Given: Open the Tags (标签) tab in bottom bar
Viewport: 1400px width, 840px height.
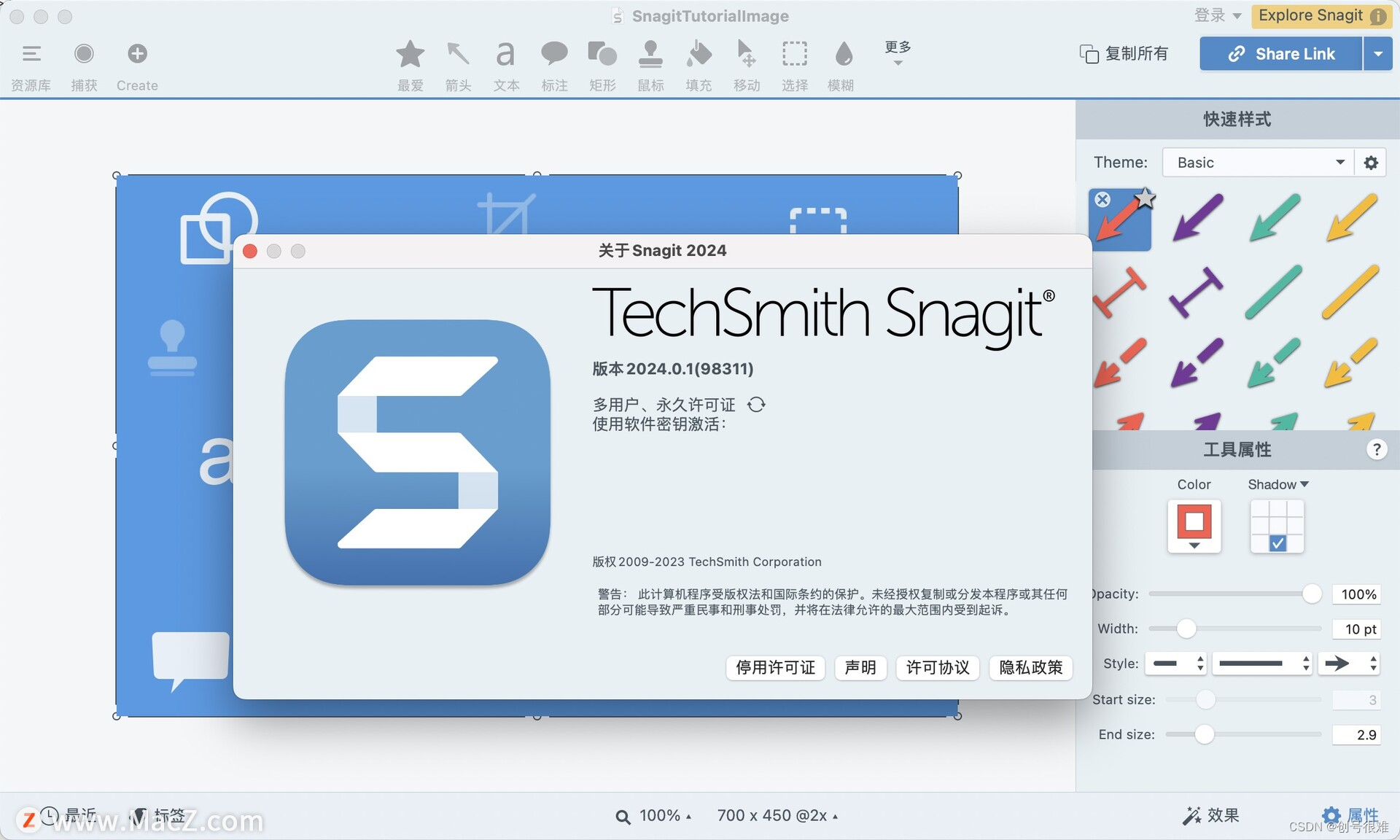Looking at the screenshot, I should (160, 815).
